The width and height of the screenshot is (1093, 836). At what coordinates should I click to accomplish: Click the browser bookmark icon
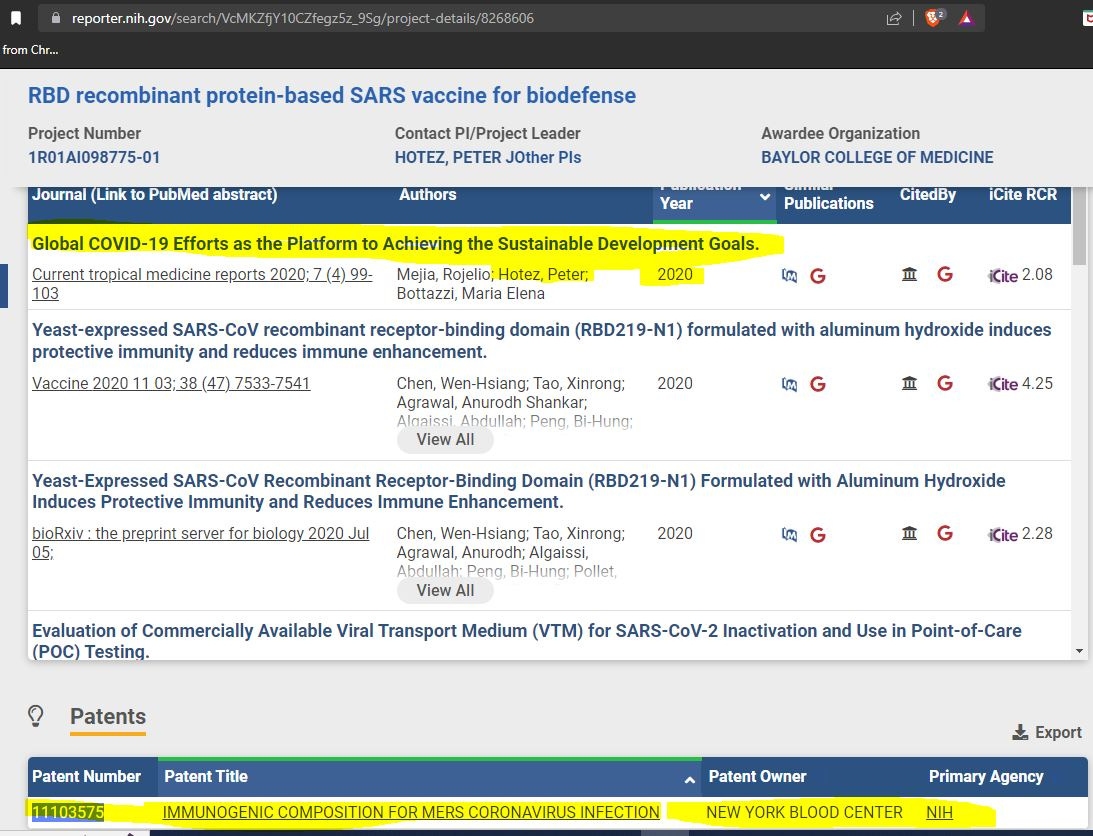(15, 18)
